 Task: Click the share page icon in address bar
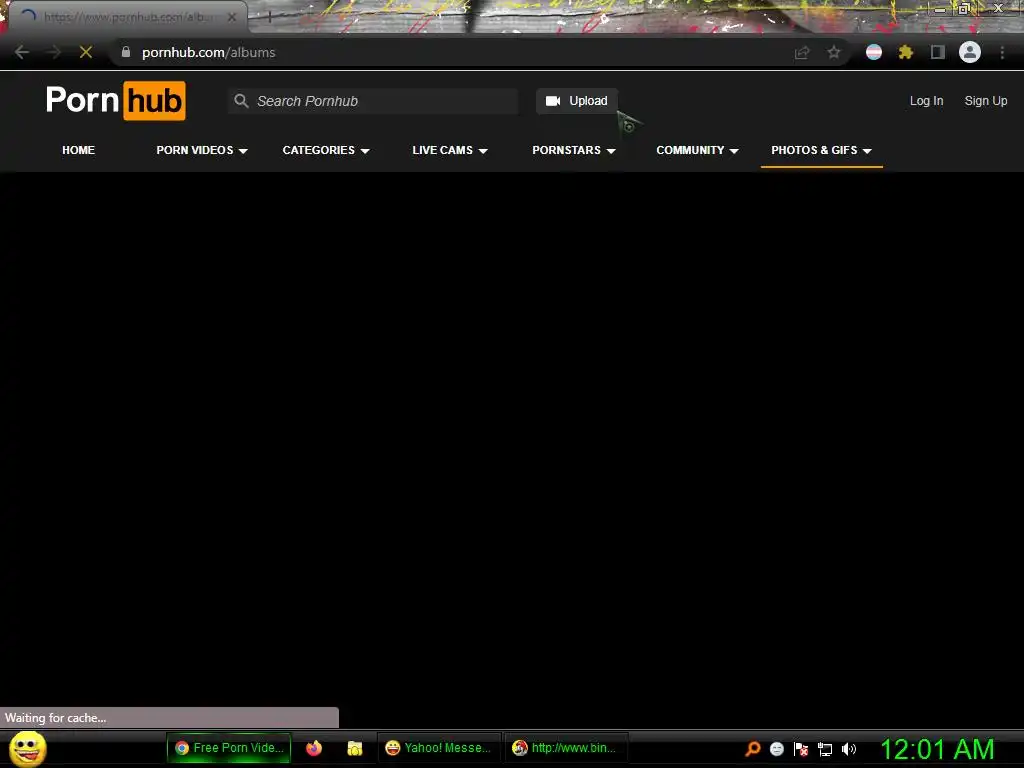[x=802, y=52]
